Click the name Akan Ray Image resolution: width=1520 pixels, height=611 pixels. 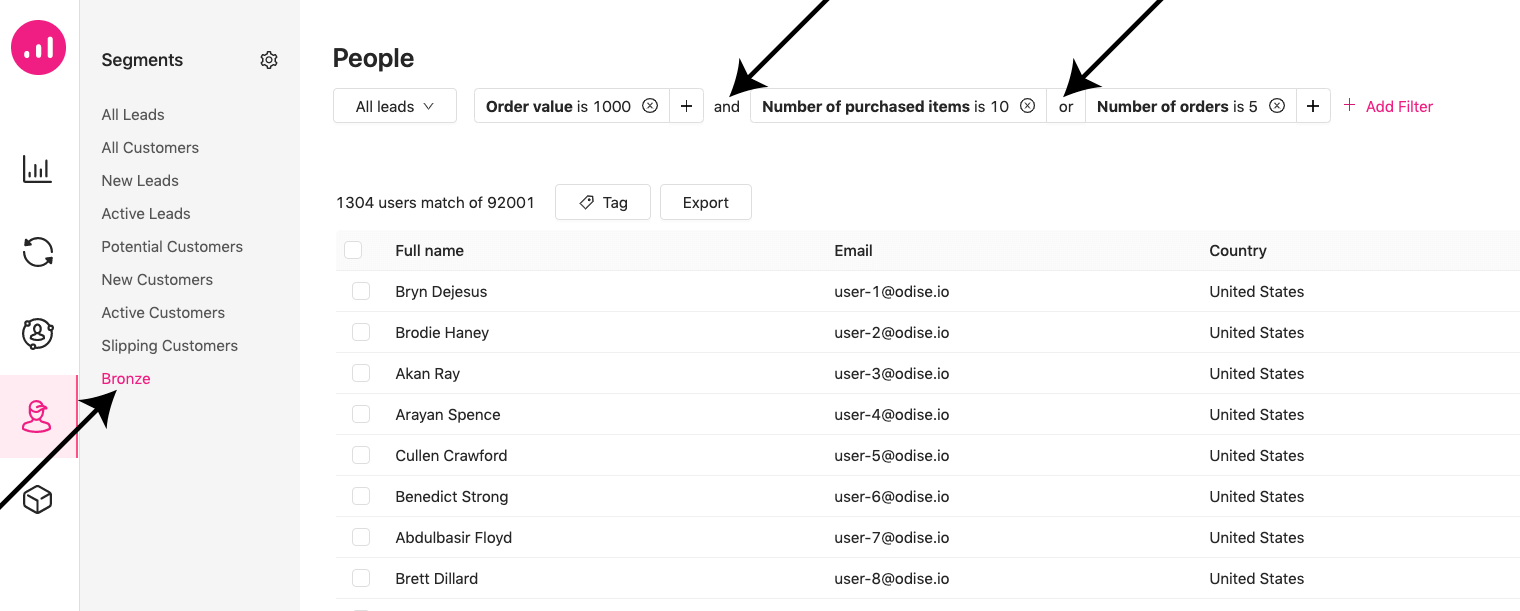428,373
